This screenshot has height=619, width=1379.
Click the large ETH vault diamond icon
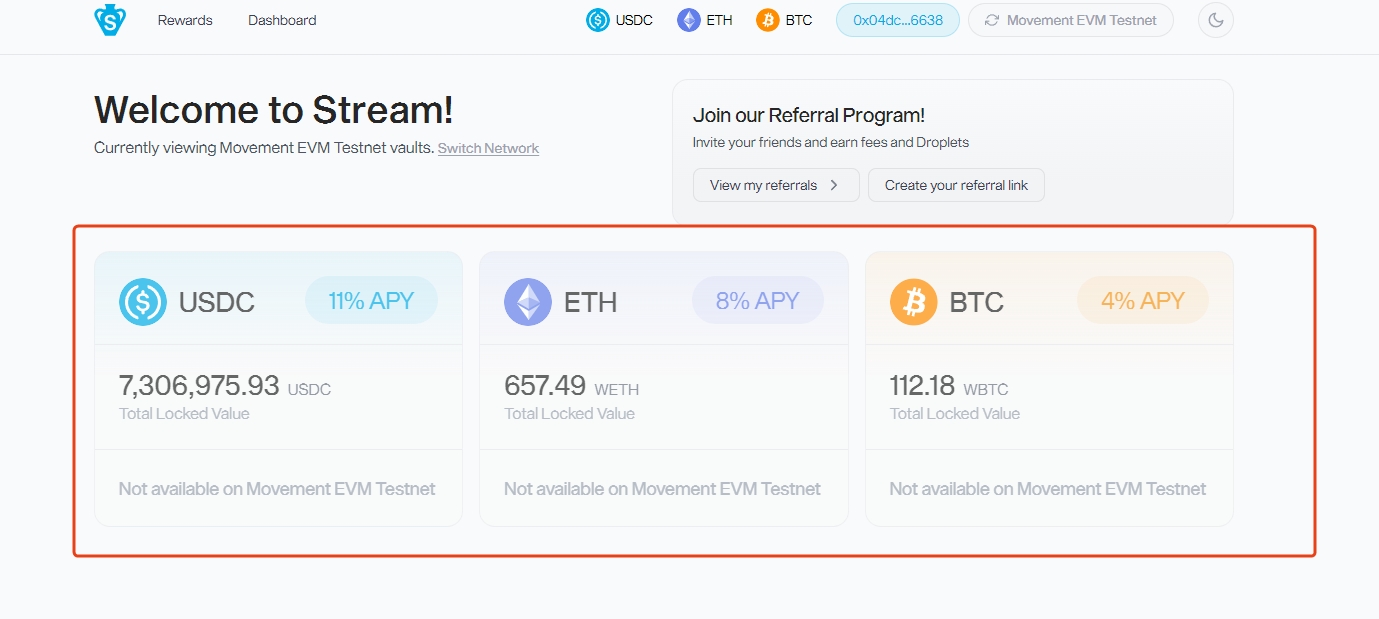tap(528, 302)
